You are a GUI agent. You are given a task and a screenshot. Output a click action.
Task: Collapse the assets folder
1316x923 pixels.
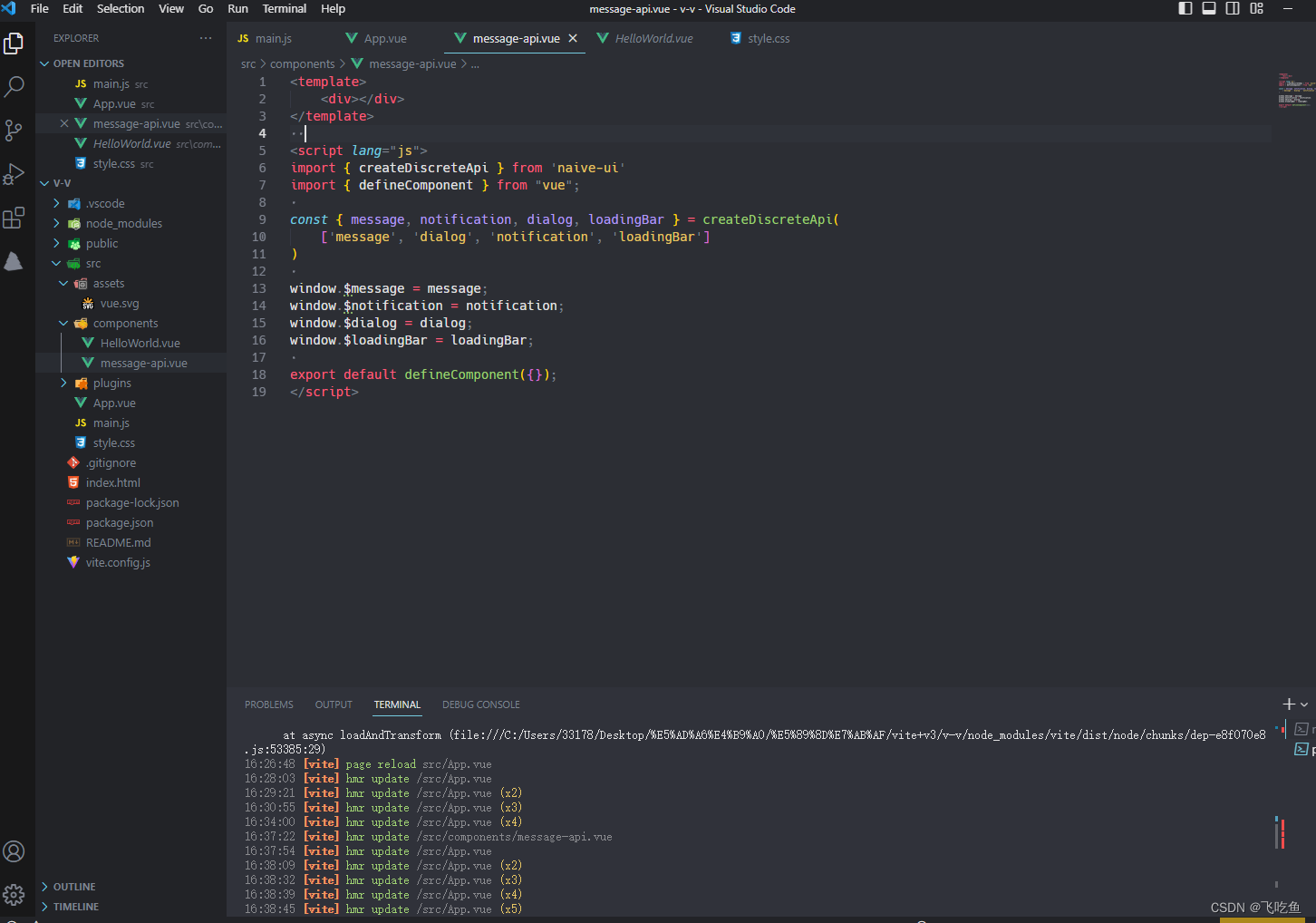[131, 283]
